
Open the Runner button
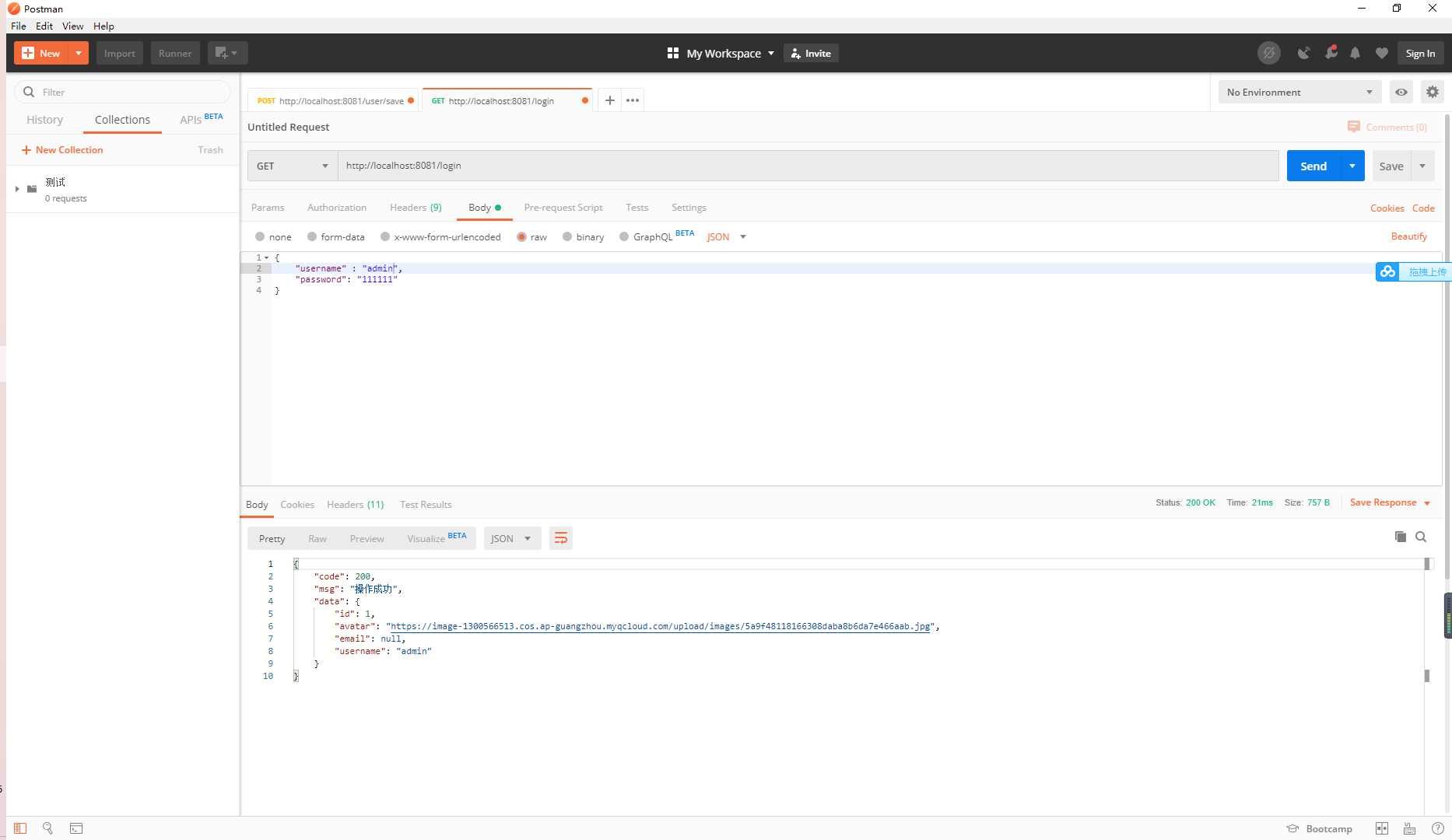pos(175,53)
